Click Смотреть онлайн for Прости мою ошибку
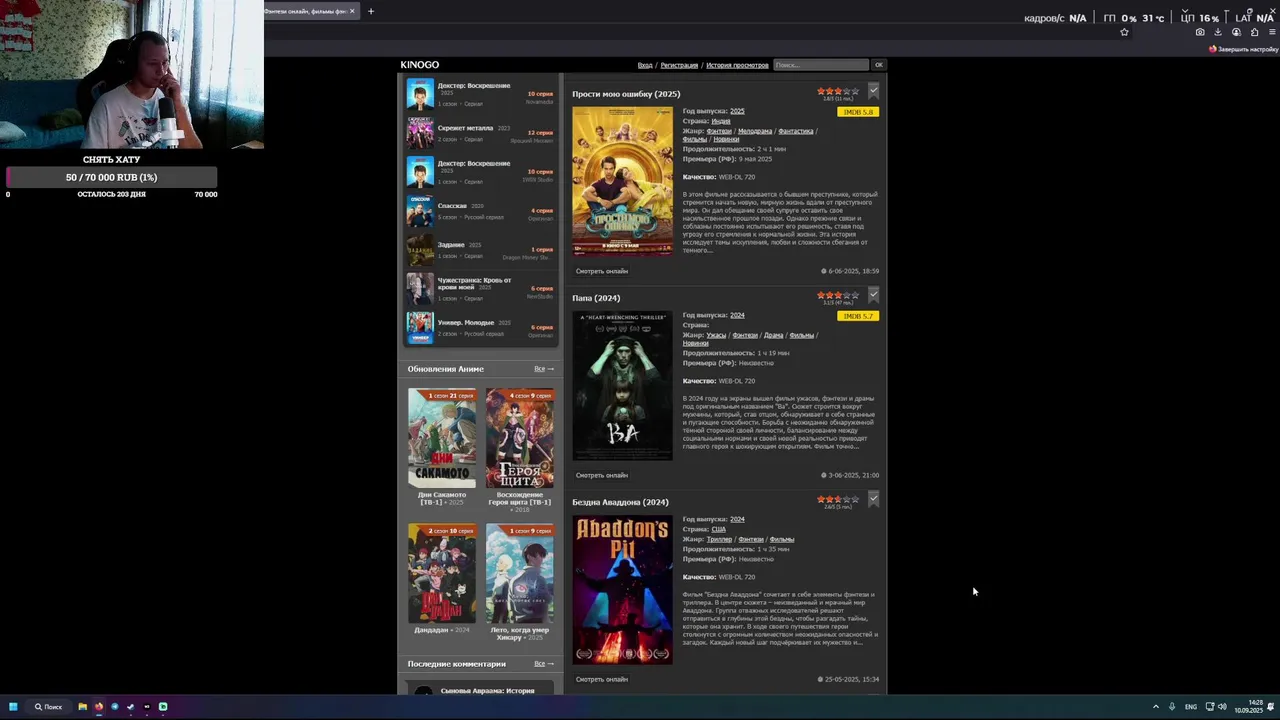The width and height of the screenshot is (1280, 720). click(x=602, y=271)
